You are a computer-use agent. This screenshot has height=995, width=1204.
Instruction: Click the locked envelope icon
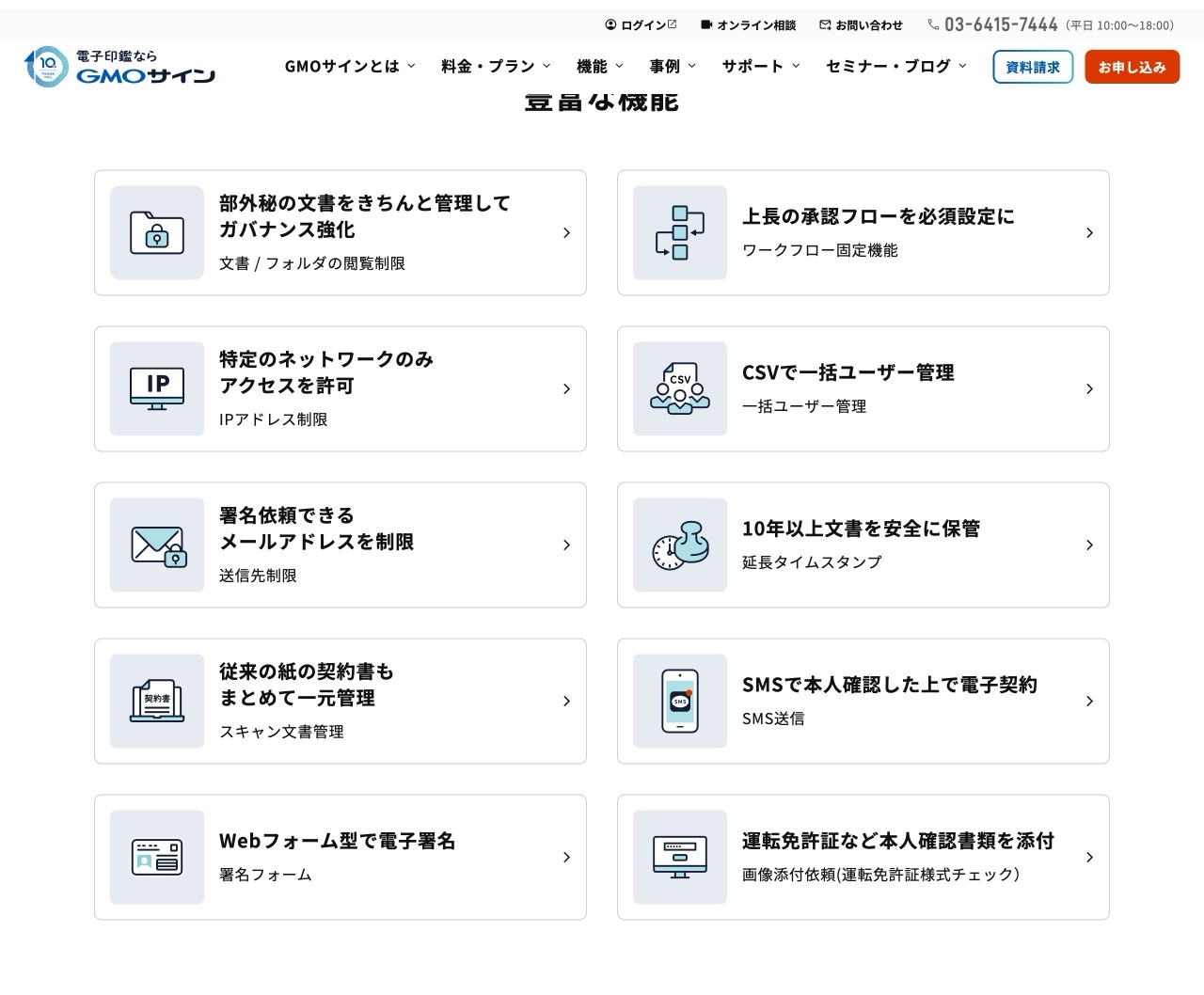157,545
